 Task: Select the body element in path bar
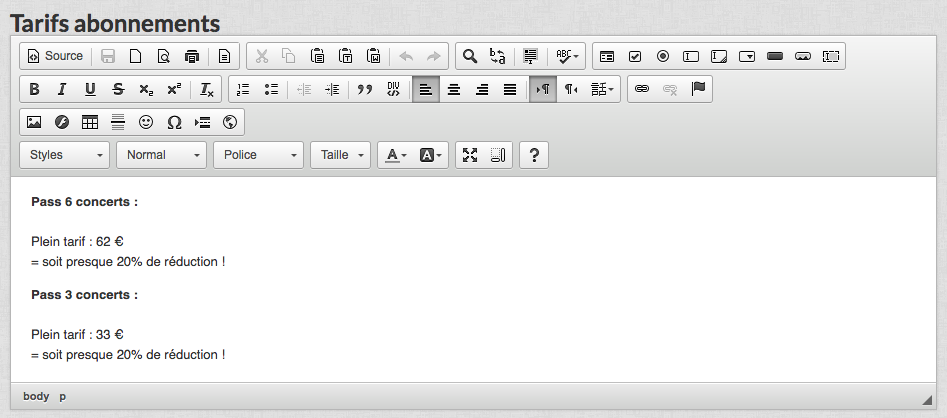point(36,396)
